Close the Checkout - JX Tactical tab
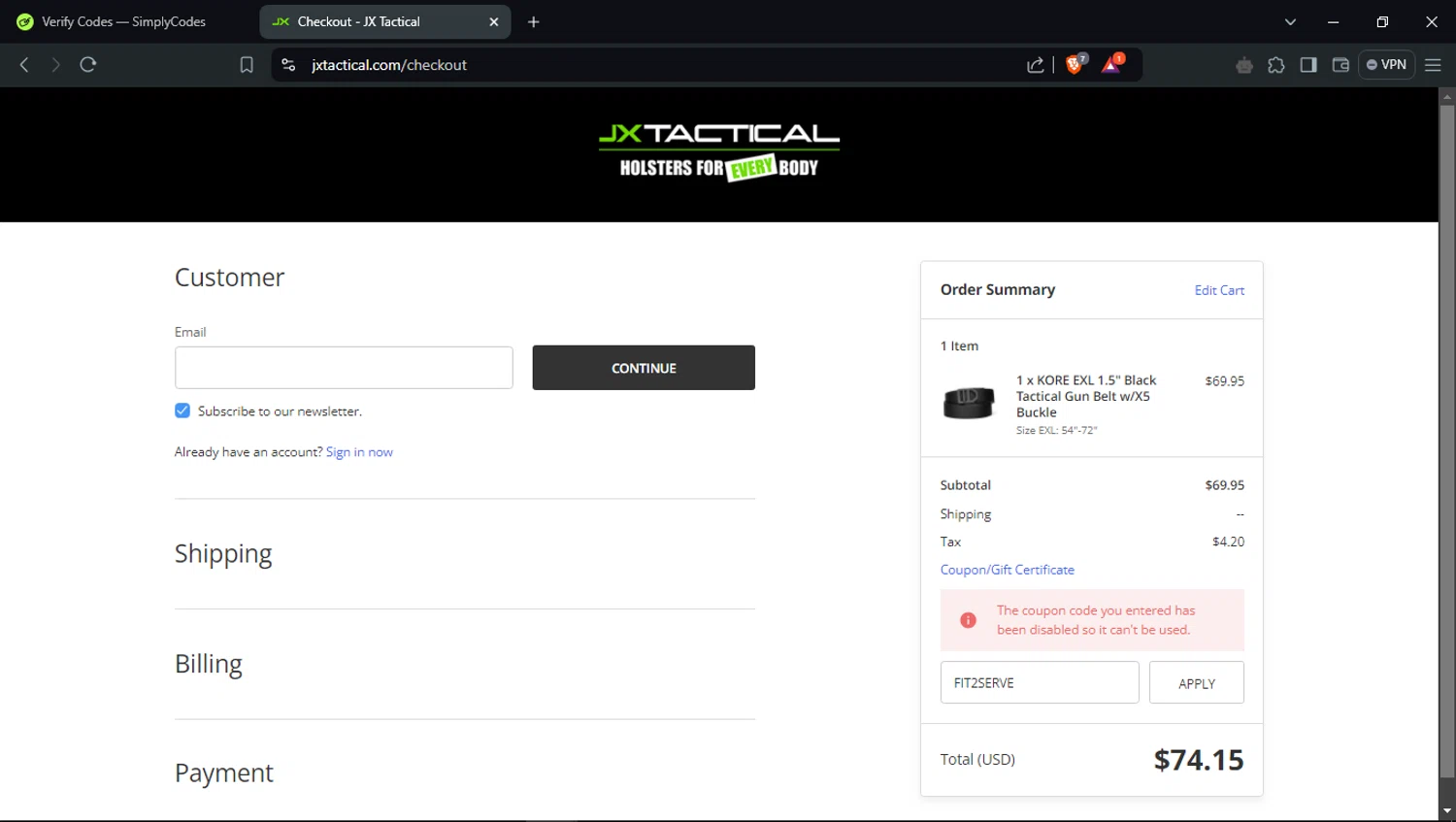Image resolution: width=1456 pixels, height=822 pixels. [493, 21]
